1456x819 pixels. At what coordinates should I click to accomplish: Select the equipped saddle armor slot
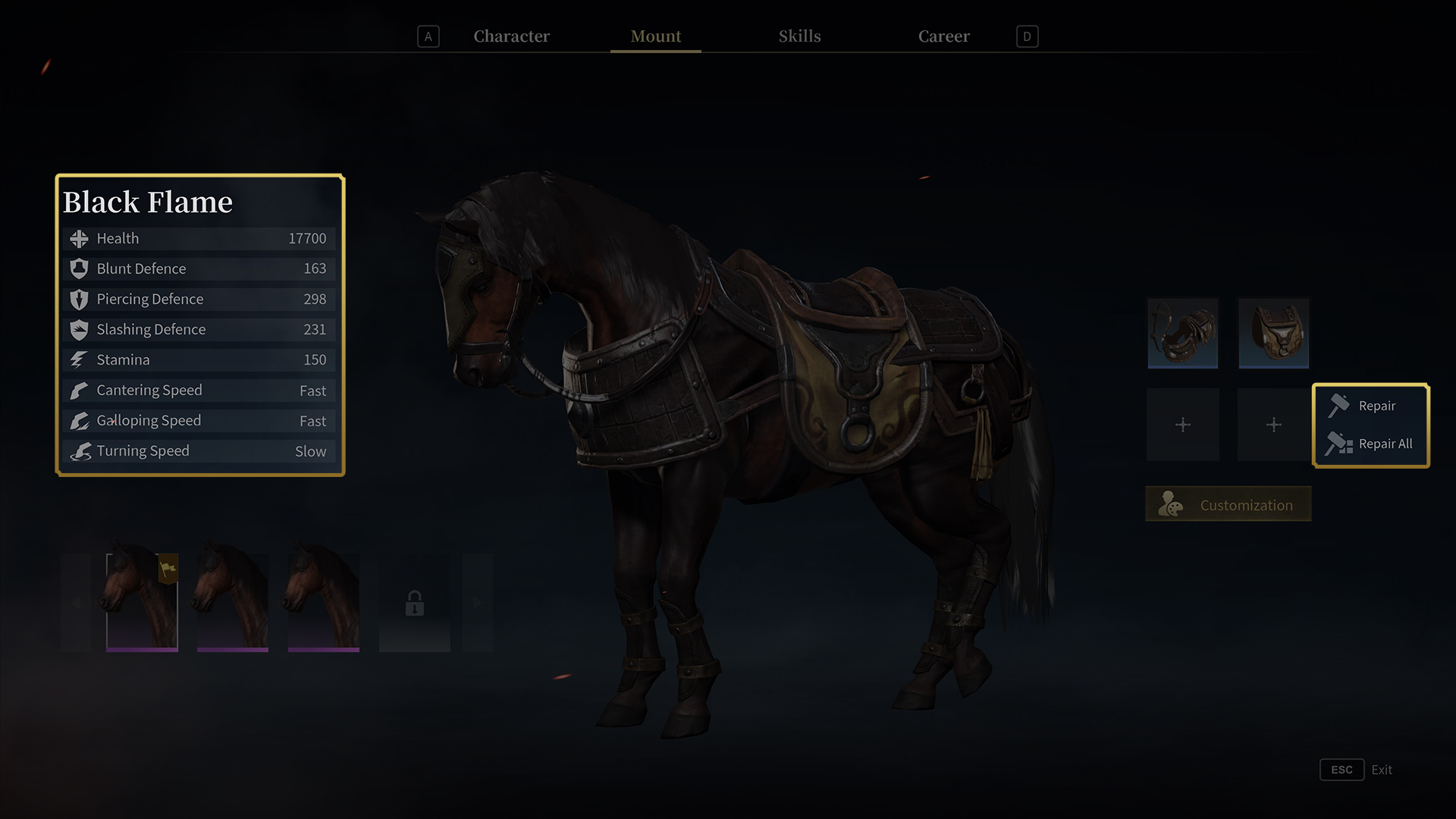pos(1273,333)
